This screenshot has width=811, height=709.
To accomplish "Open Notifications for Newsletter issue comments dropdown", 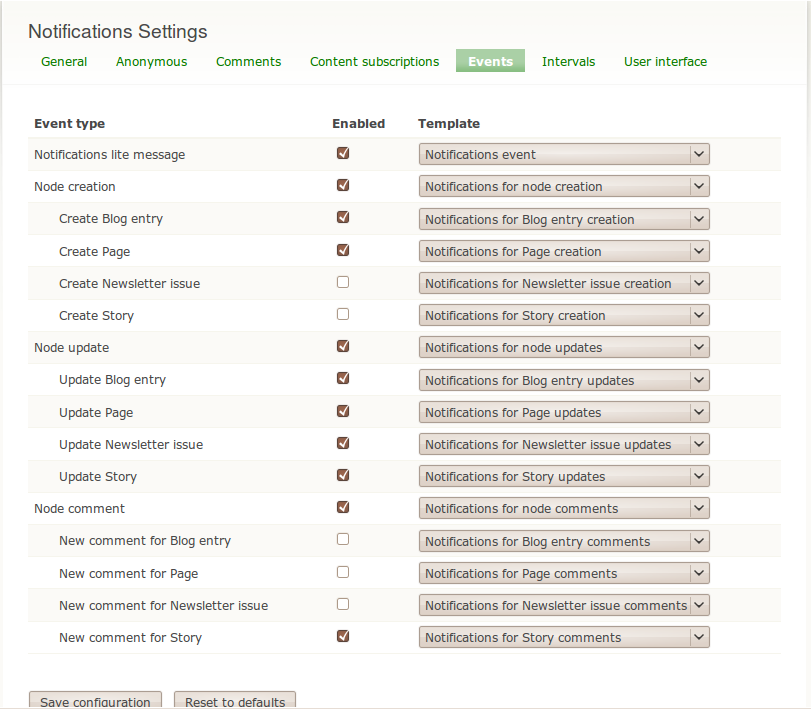I will (x=564, y=605).
